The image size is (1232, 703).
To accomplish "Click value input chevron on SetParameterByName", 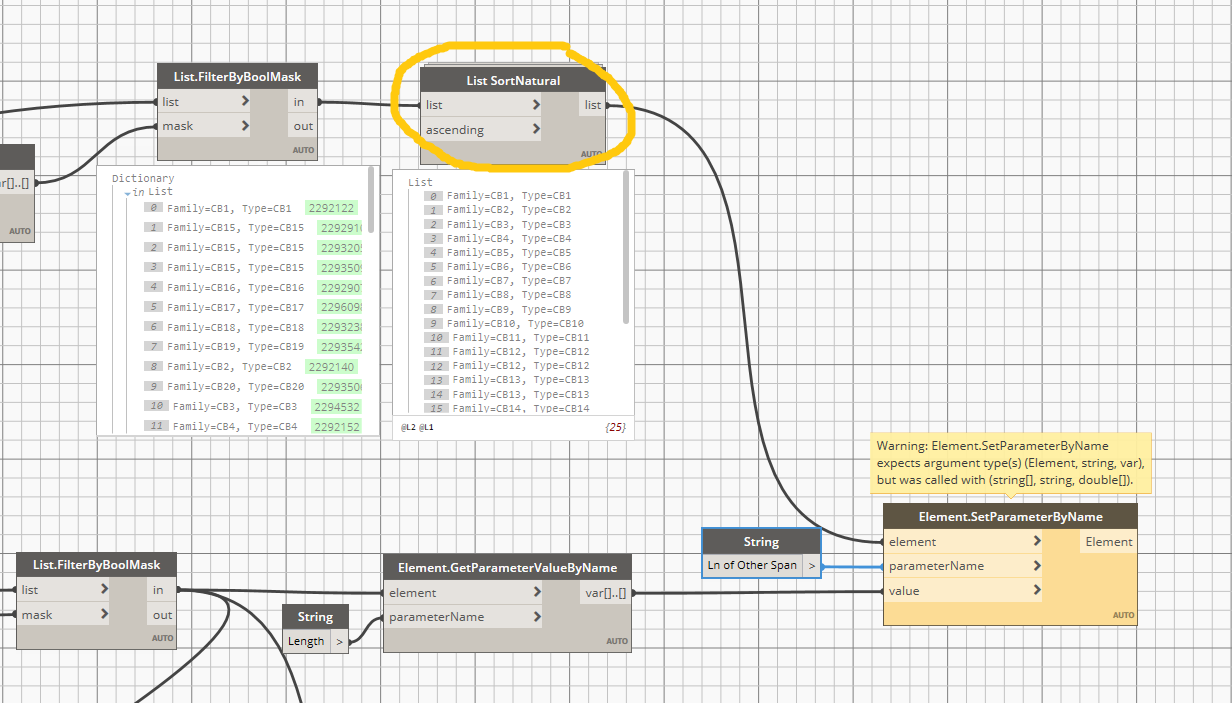I will tap(1037, 590).
